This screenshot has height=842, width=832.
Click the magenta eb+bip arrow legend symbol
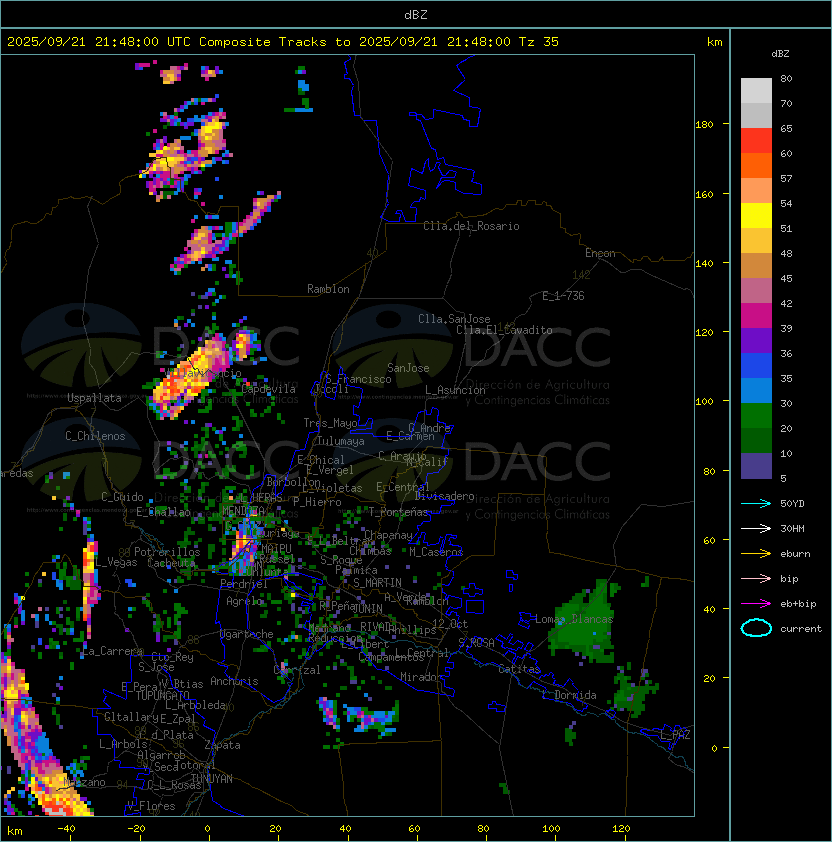(x=756, y=604)
